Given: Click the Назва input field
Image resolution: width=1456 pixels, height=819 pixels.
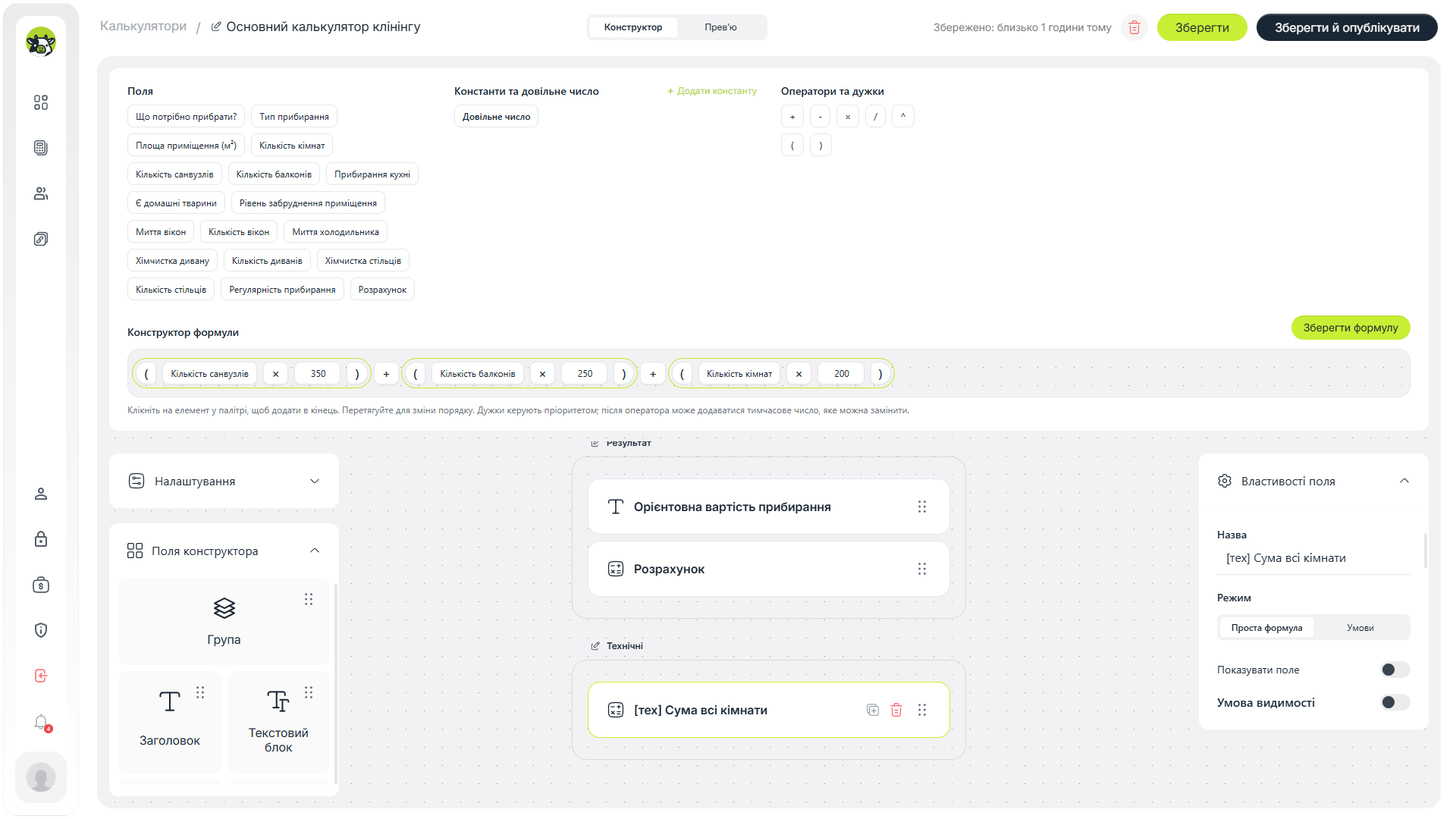Looking at the screenshot, I should tap(1313, 558).
